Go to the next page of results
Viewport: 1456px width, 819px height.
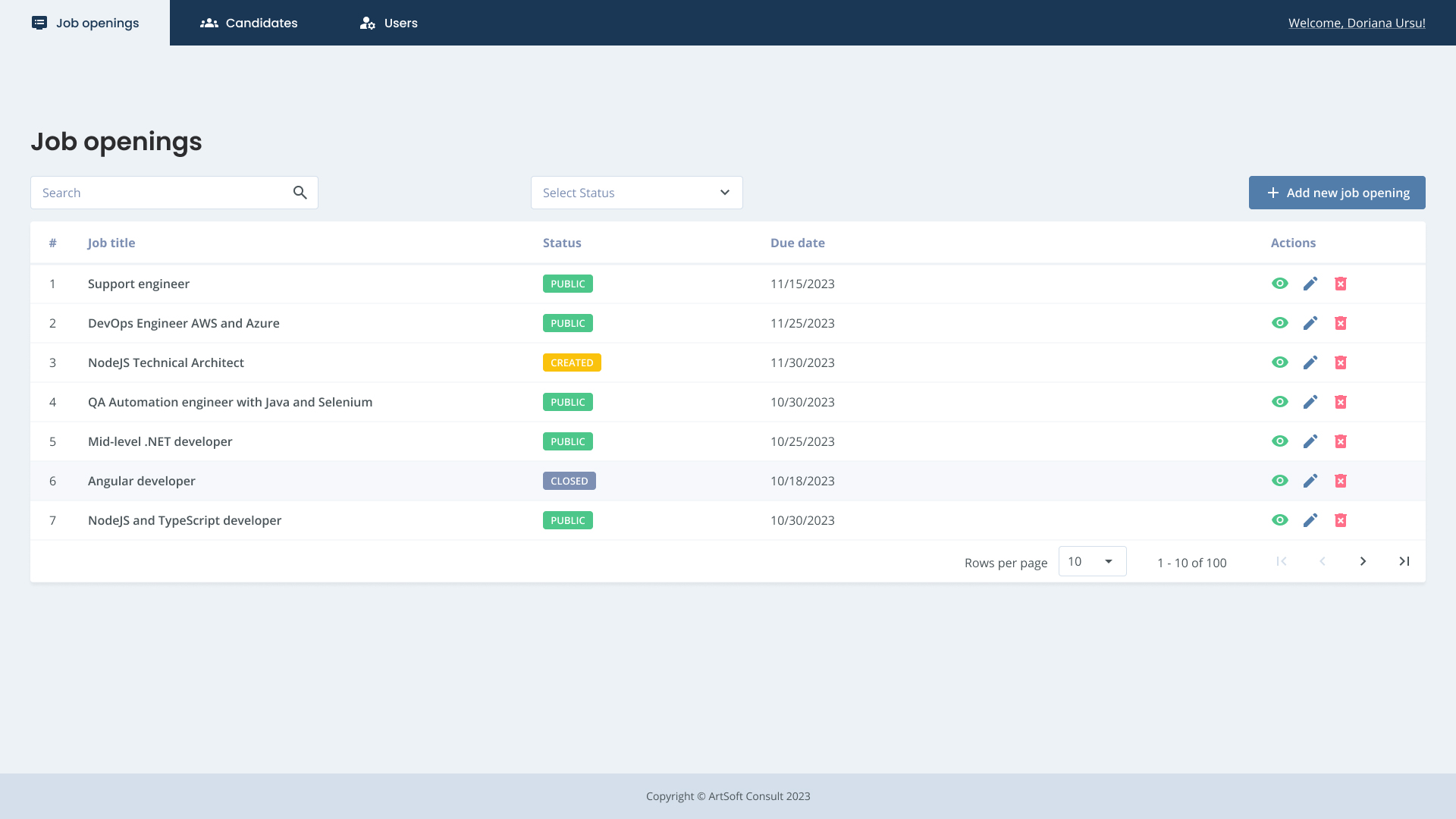click(1363, 561)
